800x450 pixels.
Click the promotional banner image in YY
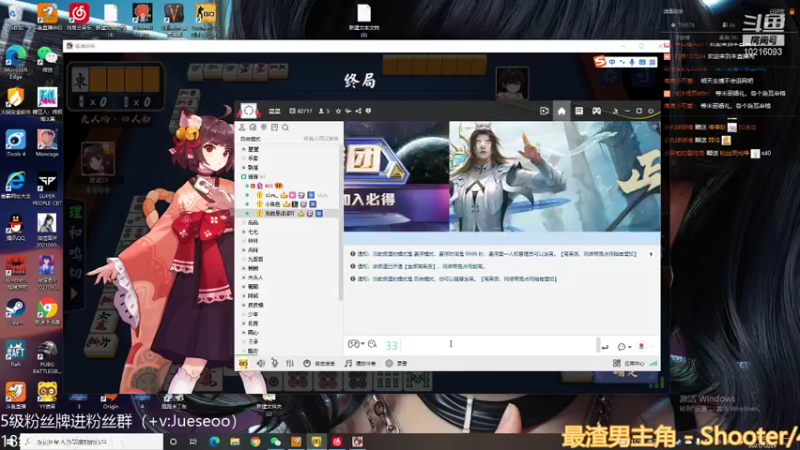click(502, 176)
